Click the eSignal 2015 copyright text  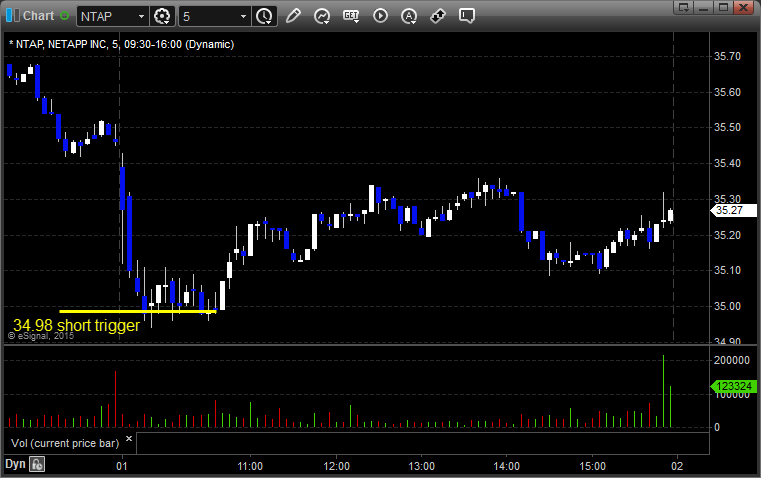(41, 336)
